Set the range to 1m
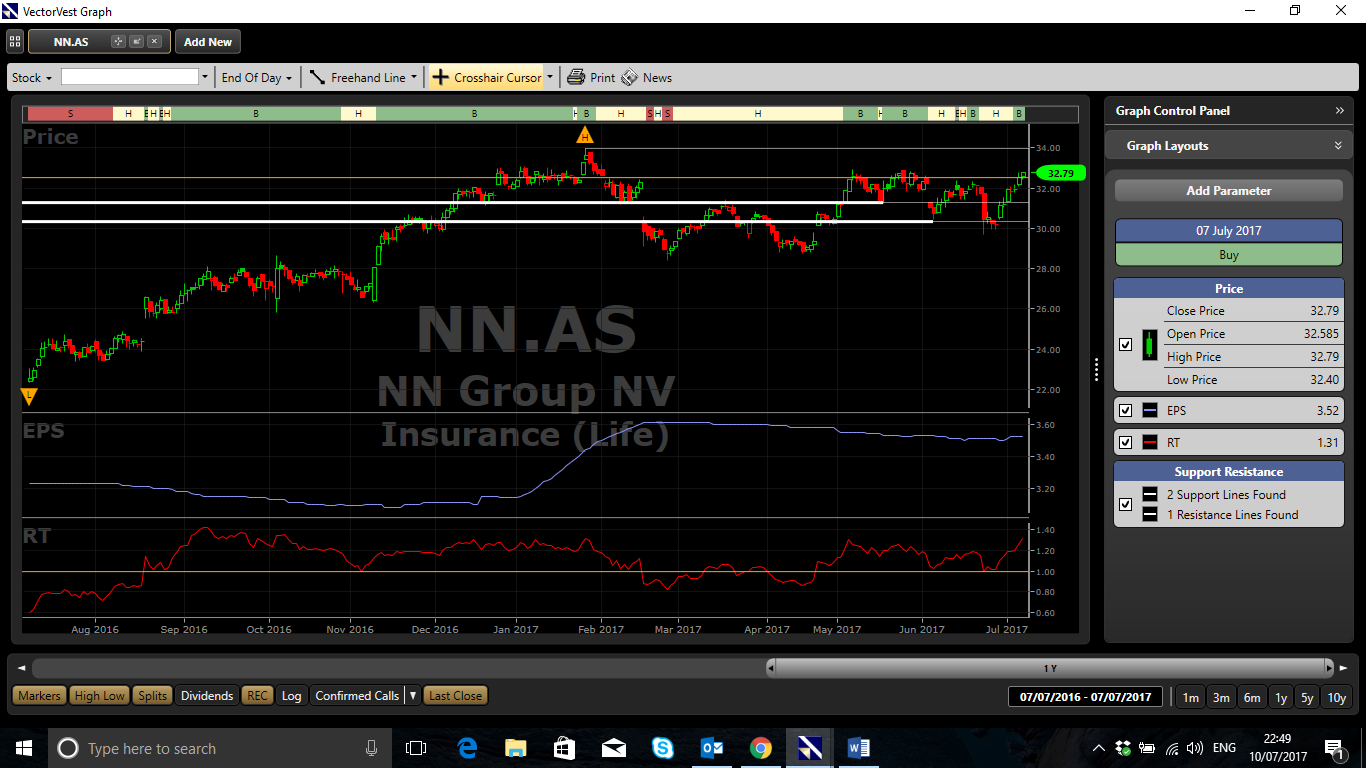 (x=1190, y=697)
